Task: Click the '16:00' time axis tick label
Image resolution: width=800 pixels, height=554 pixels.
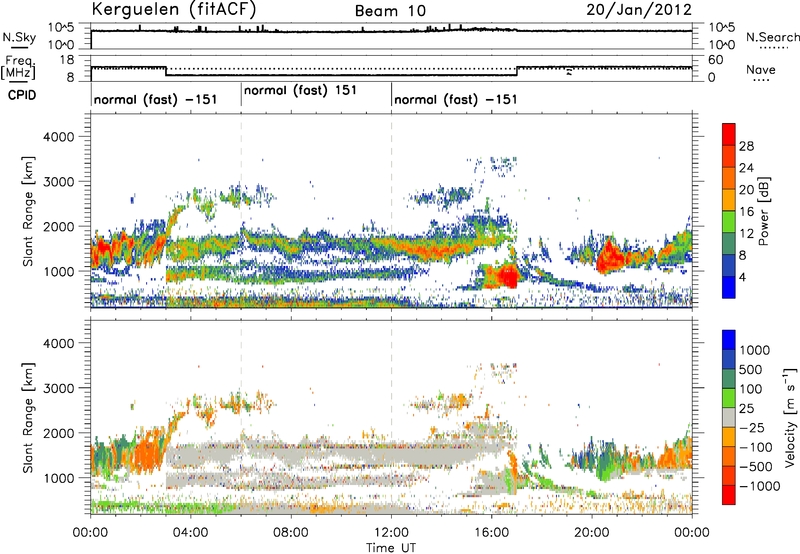Action: (x=491, y=533)
